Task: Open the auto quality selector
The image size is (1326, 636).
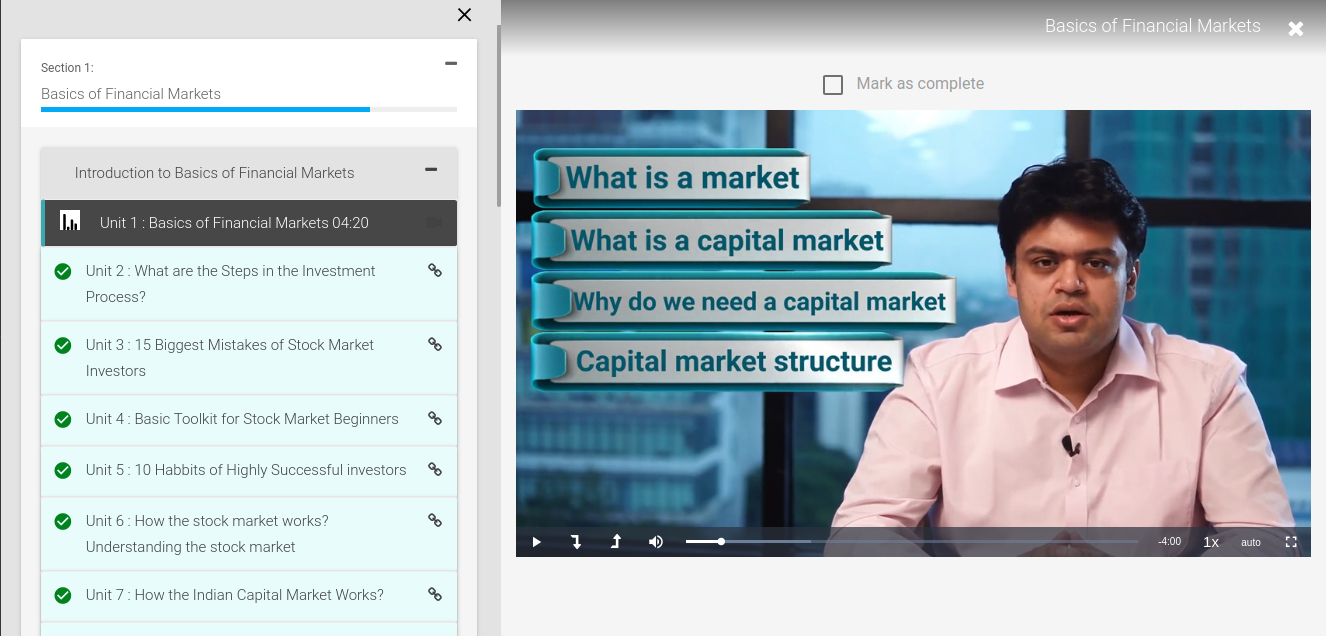Action: click(x=1251, y=542)
